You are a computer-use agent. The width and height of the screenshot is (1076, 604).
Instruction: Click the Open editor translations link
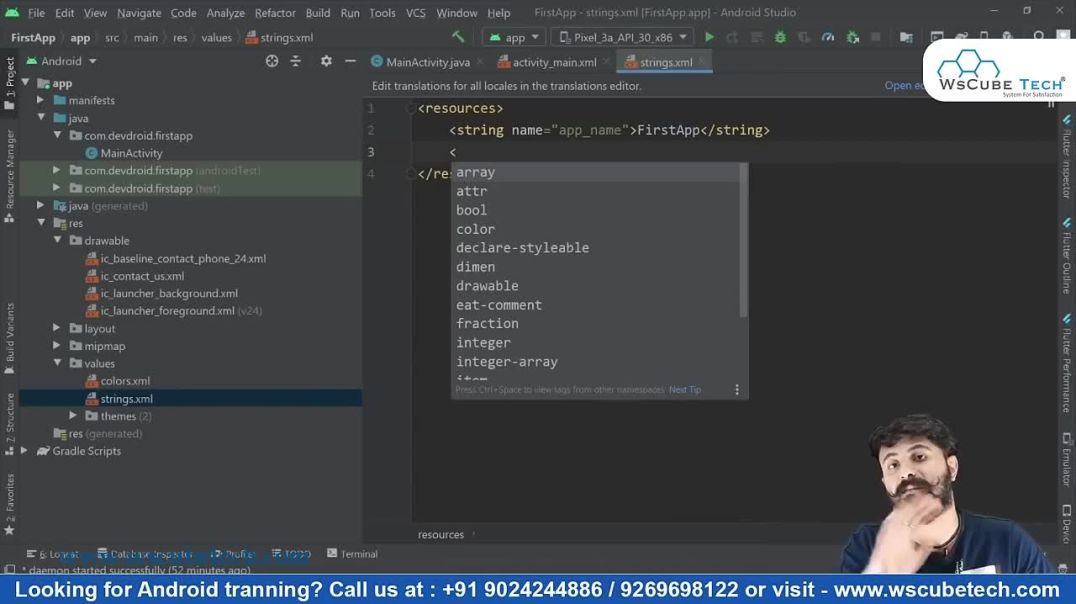point(903,85)
